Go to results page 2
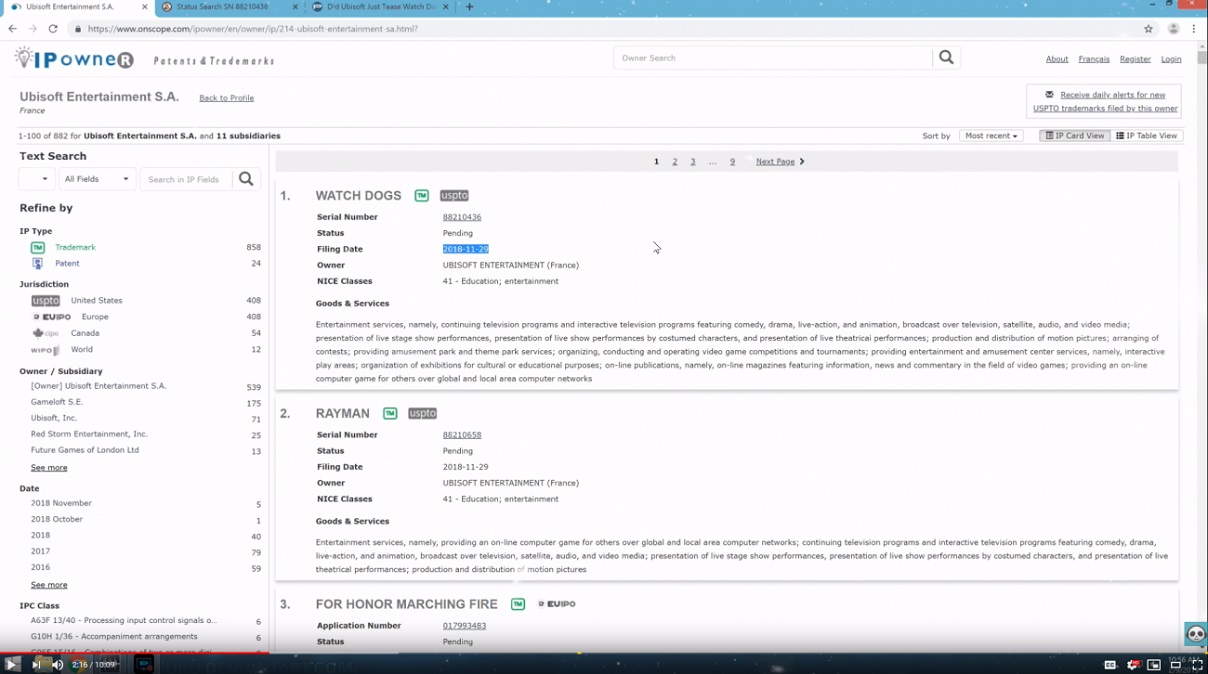Screen dimensions: 1208x674 click(674, 161)
